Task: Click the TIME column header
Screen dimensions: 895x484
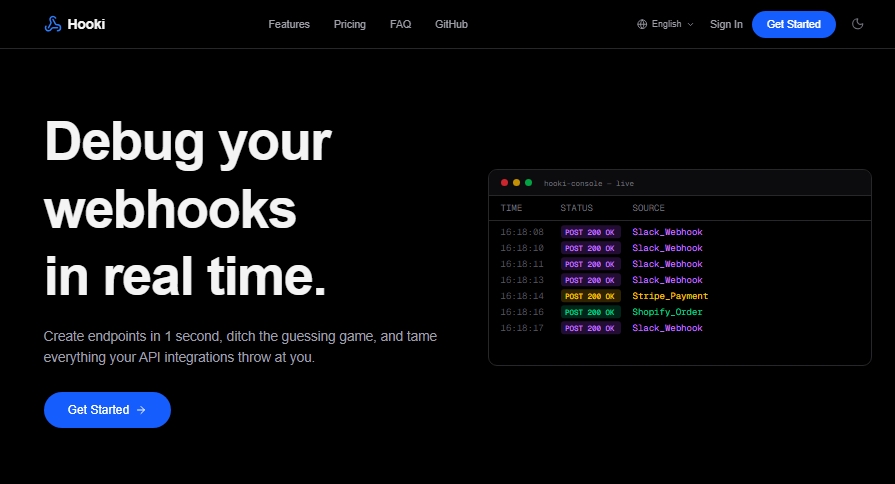Action: [511, 208]
